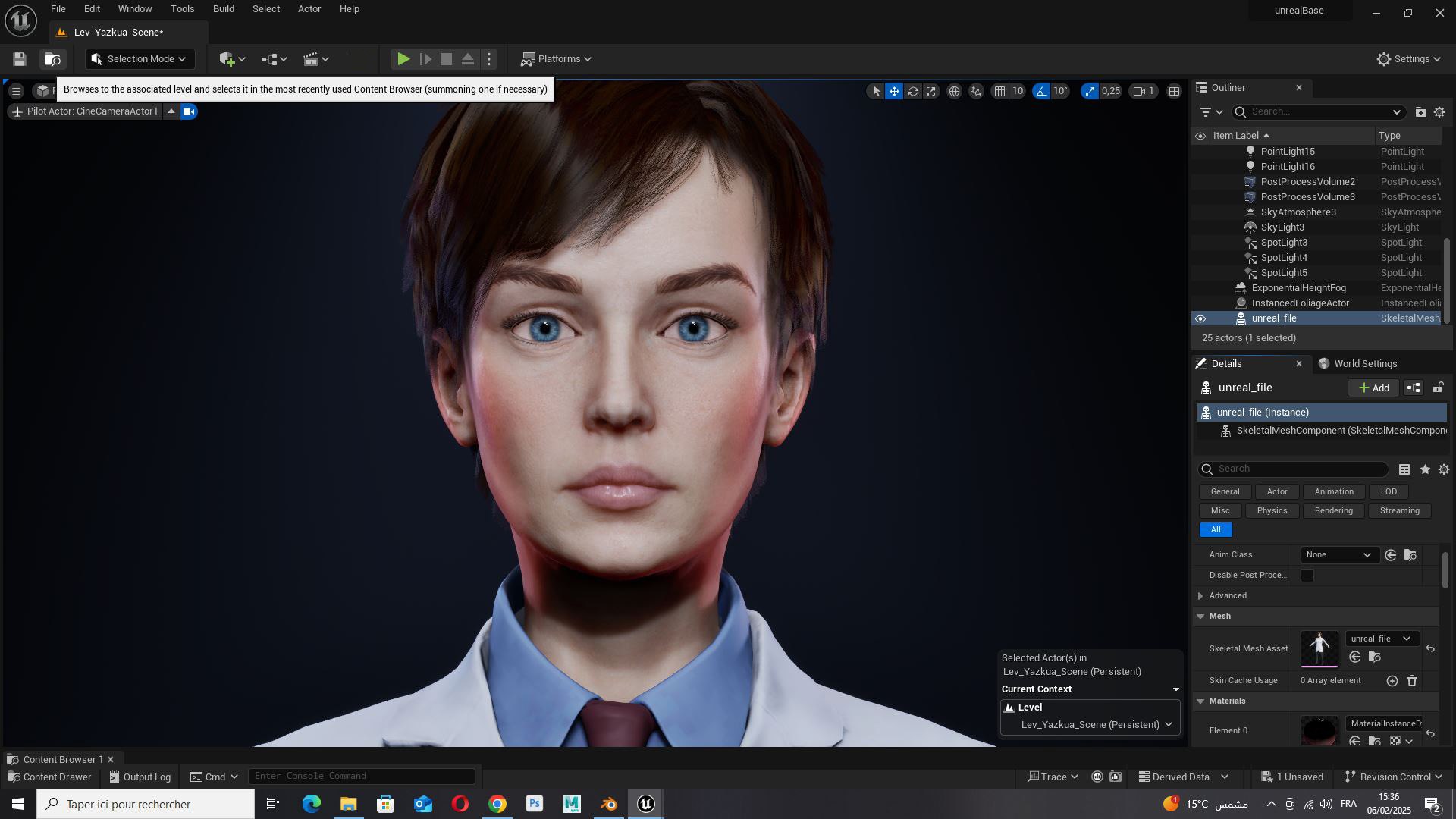Open the Tools menu
The height and width of the screenshot is (819, 1456).
(x=182, y=9)
